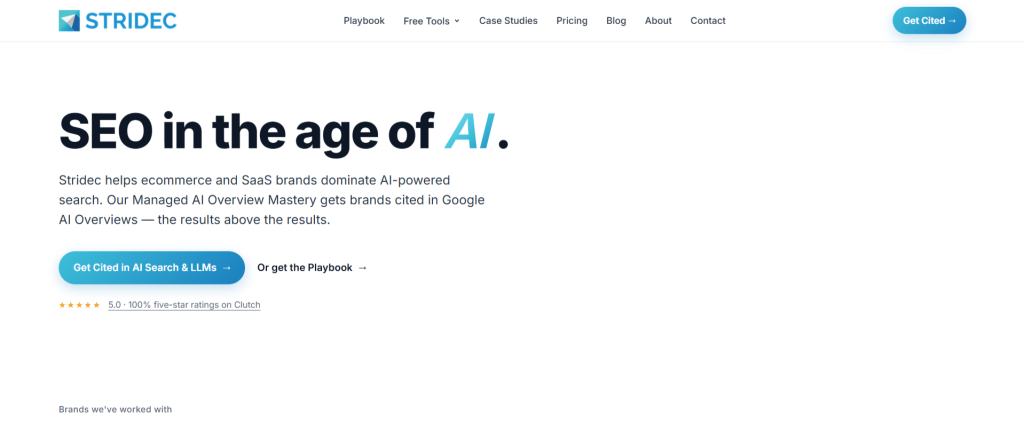Select Contact in the navigation
This screenshot has width=1024, height=428.
[x=708, y=21]
